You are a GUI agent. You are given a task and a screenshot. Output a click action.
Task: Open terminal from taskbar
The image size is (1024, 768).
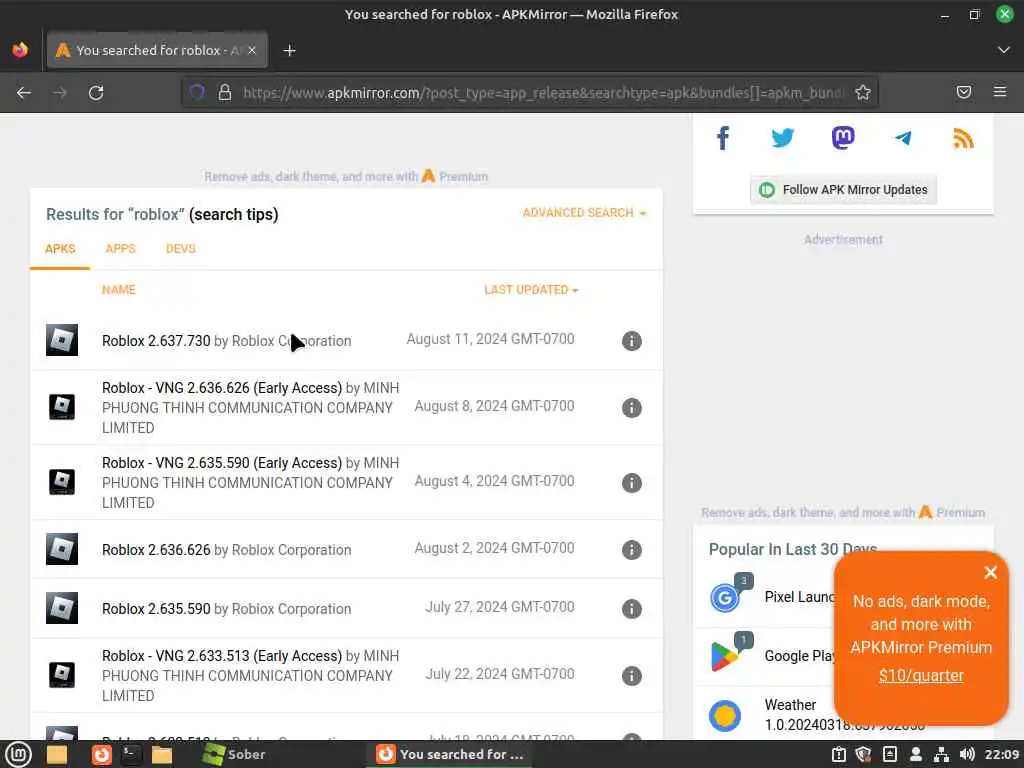(x=131, y=754)
